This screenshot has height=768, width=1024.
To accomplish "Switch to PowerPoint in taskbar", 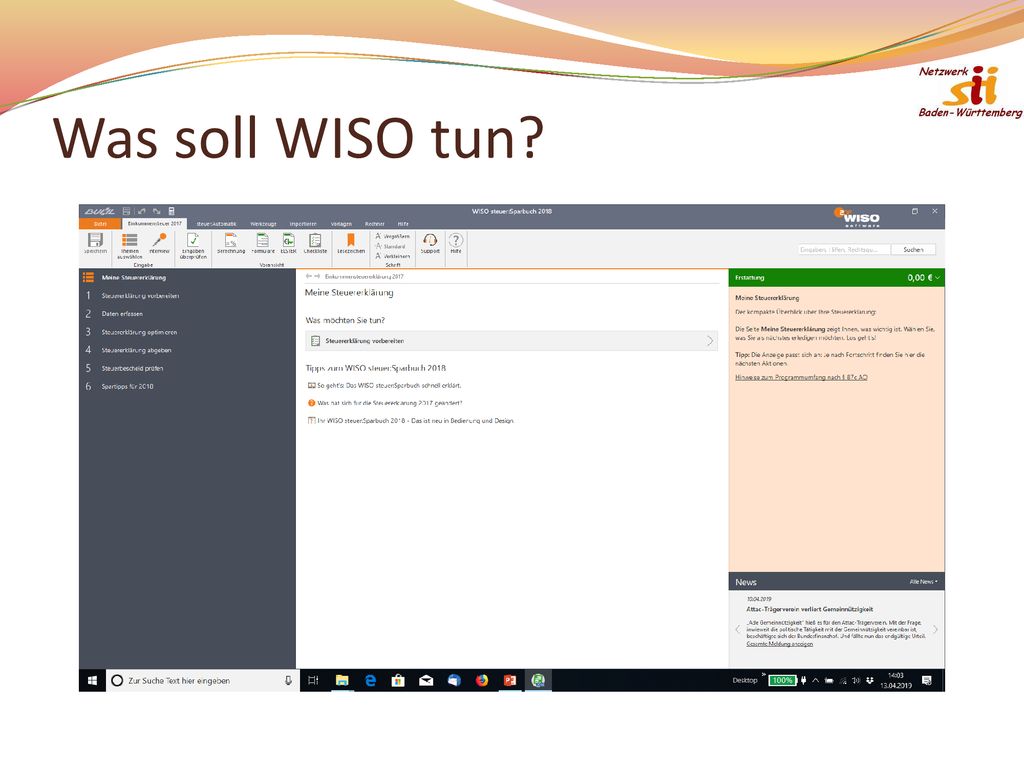I will (x=510, y=680).
